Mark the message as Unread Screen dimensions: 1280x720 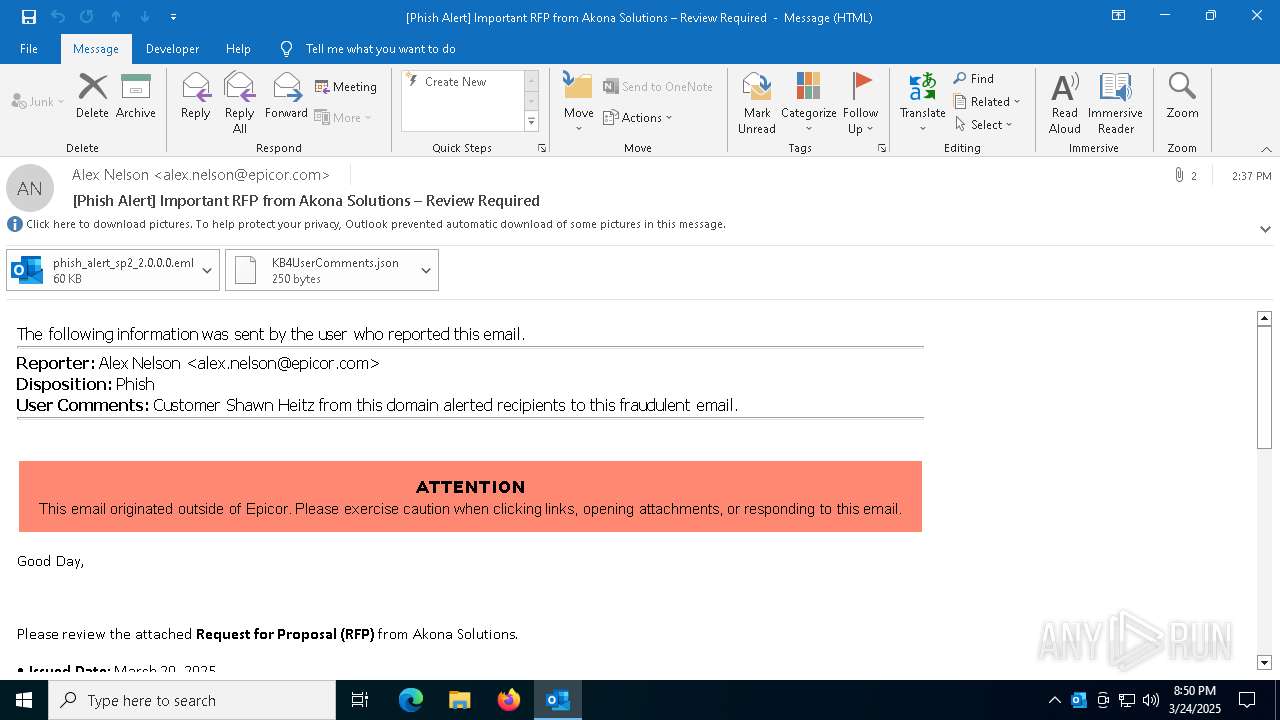click(x=757, y=103)
